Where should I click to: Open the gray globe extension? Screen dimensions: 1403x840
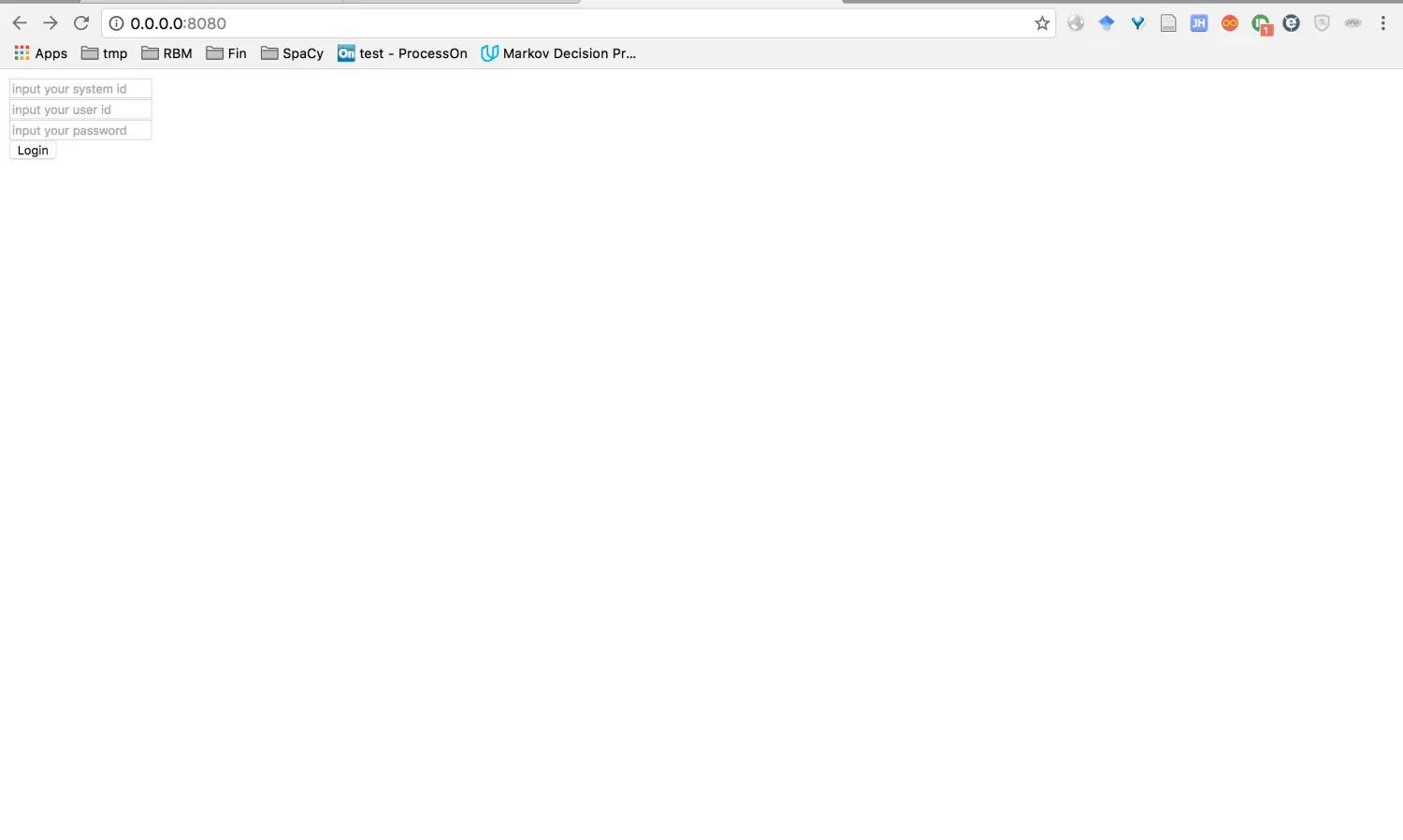coord(1076,23)
